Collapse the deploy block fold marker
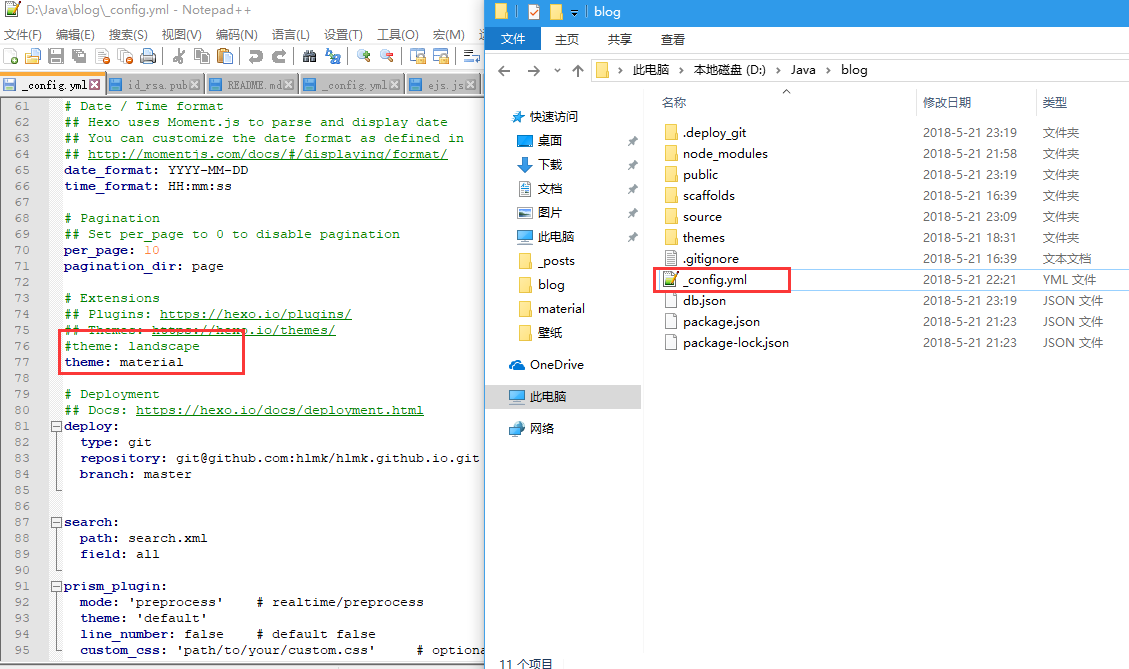Image resolution: width=1129 pixels, height=669 pixels. pos(54,426)
